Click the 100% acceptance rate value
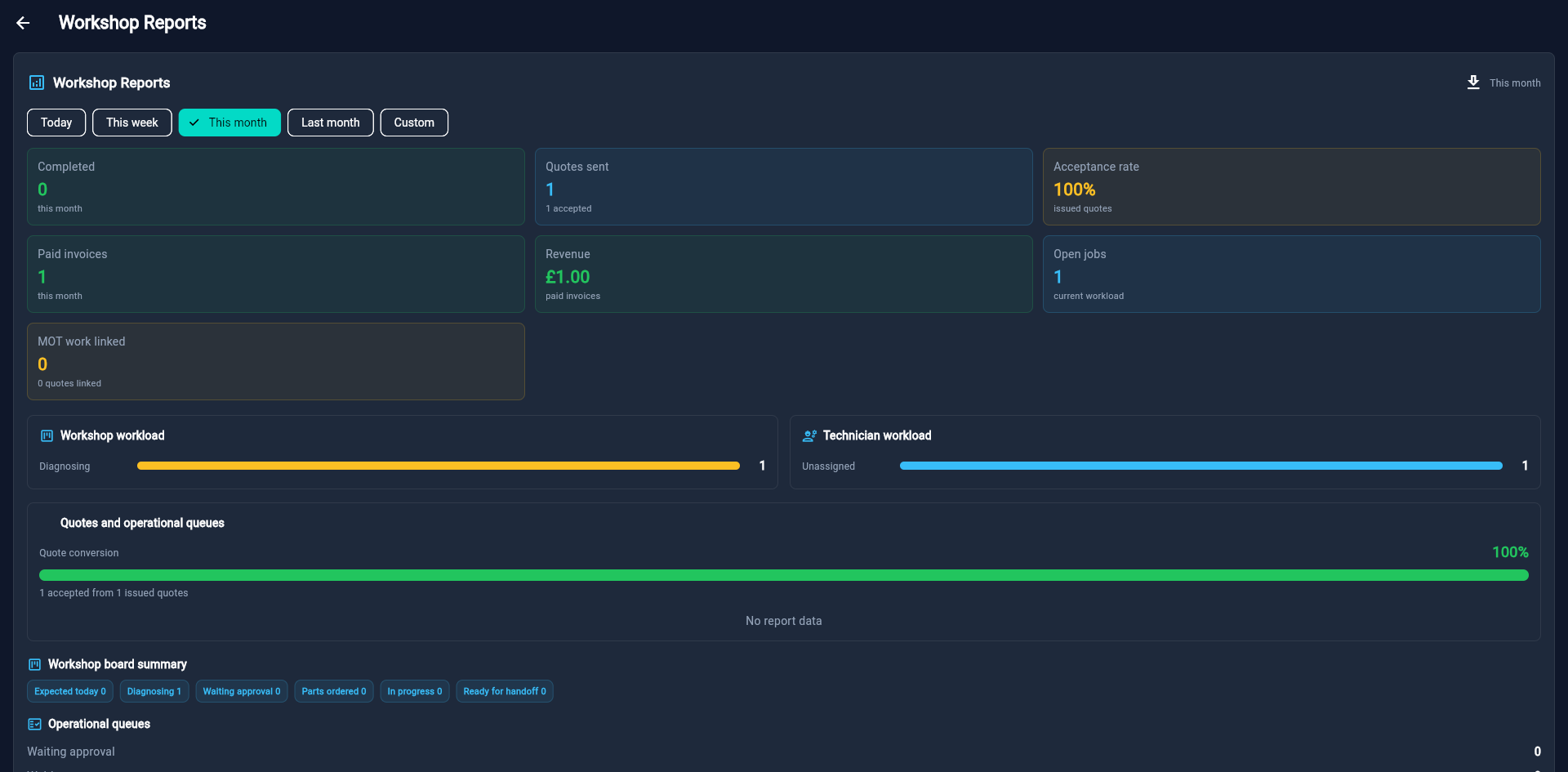Viewport: 1568px width, 772px height. point(1075,190)
